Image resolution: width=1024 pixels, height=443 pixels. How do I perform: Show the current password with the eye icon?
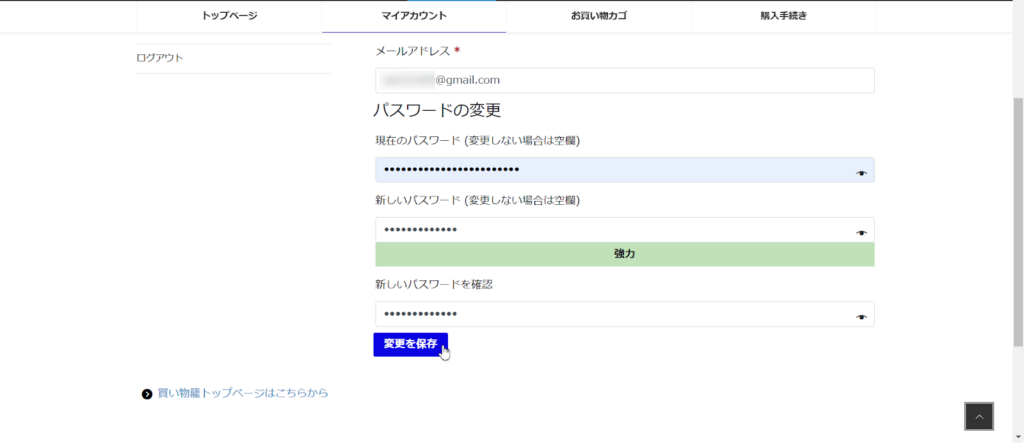861,173
